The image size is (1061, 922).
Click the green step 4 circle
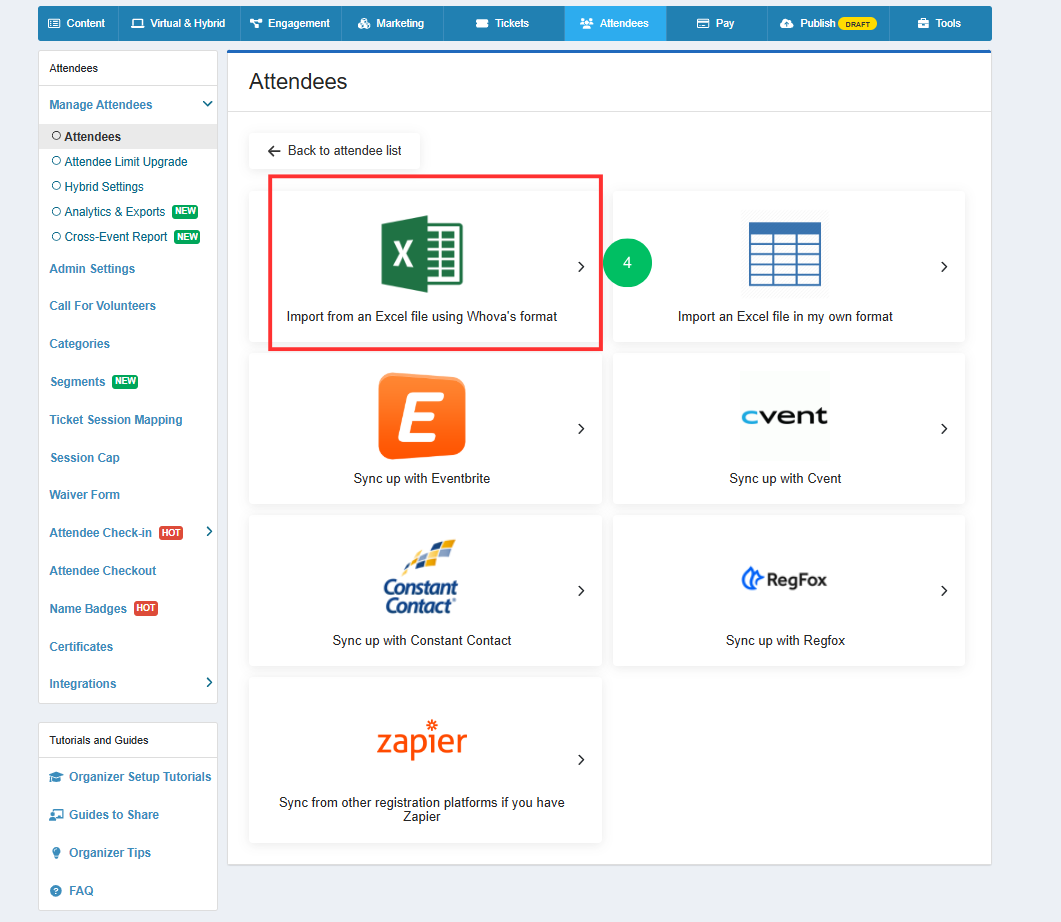click(627, 262)
